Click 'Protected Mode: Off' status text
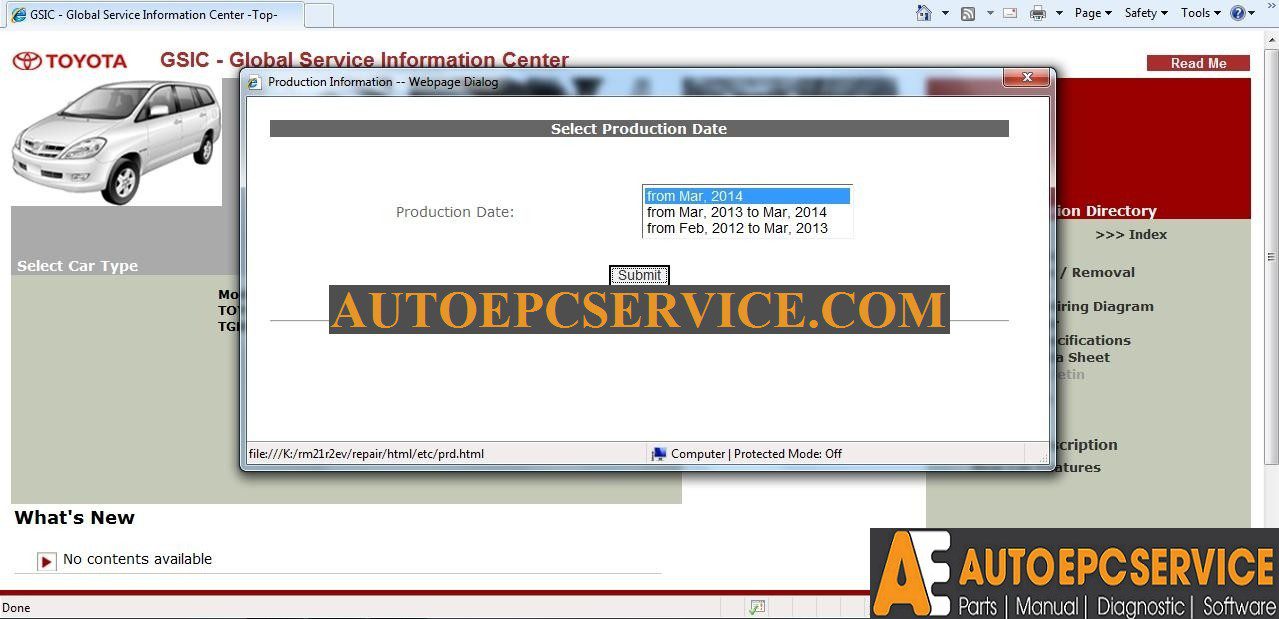The height and width of the screenshot is (619, 1279). 788,454
